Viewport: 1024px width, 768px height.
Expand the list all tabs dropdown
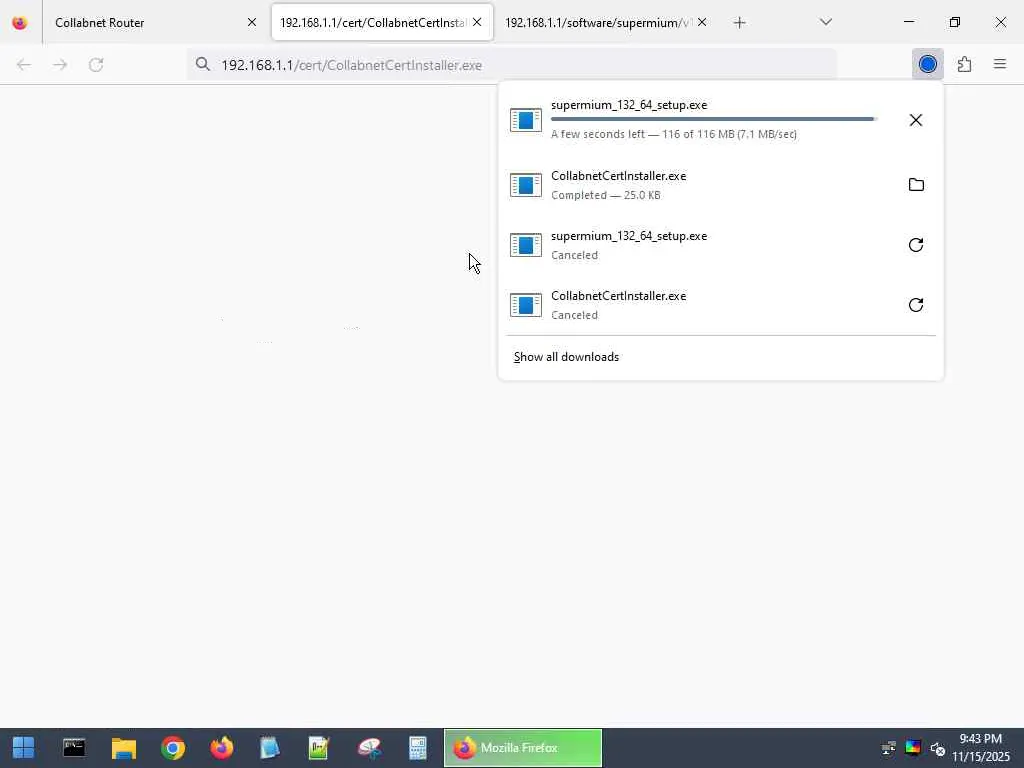pos(825,23)
